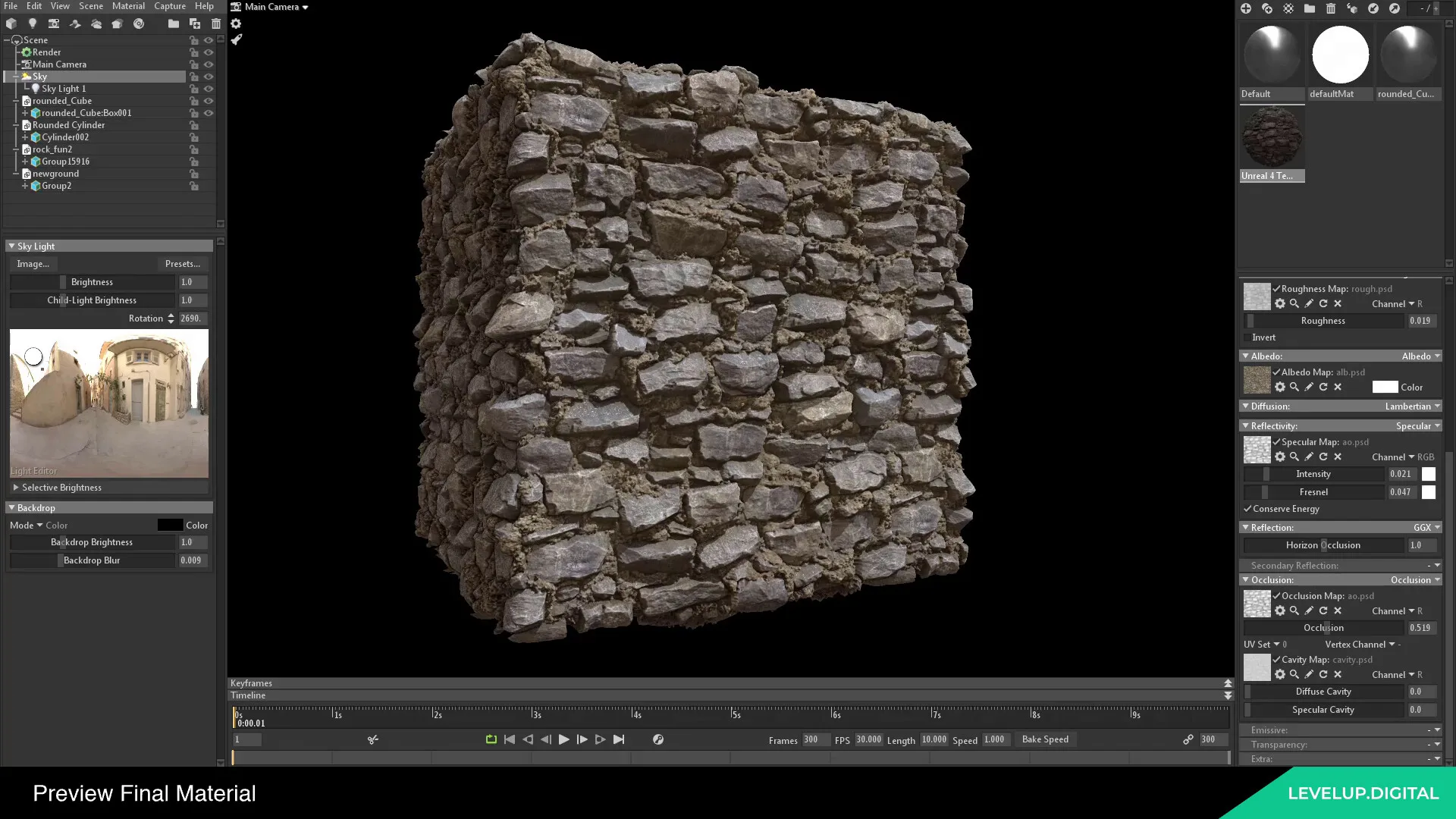Play the timeline animation

[x=564, y=739]
